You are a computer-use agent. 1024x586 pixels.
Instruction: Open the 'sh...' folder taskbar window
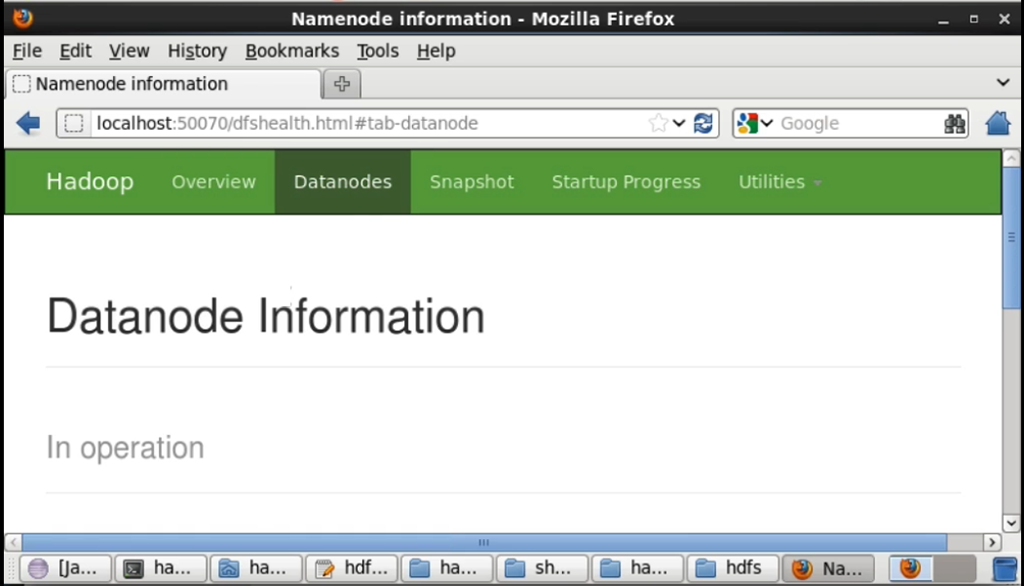542,568
